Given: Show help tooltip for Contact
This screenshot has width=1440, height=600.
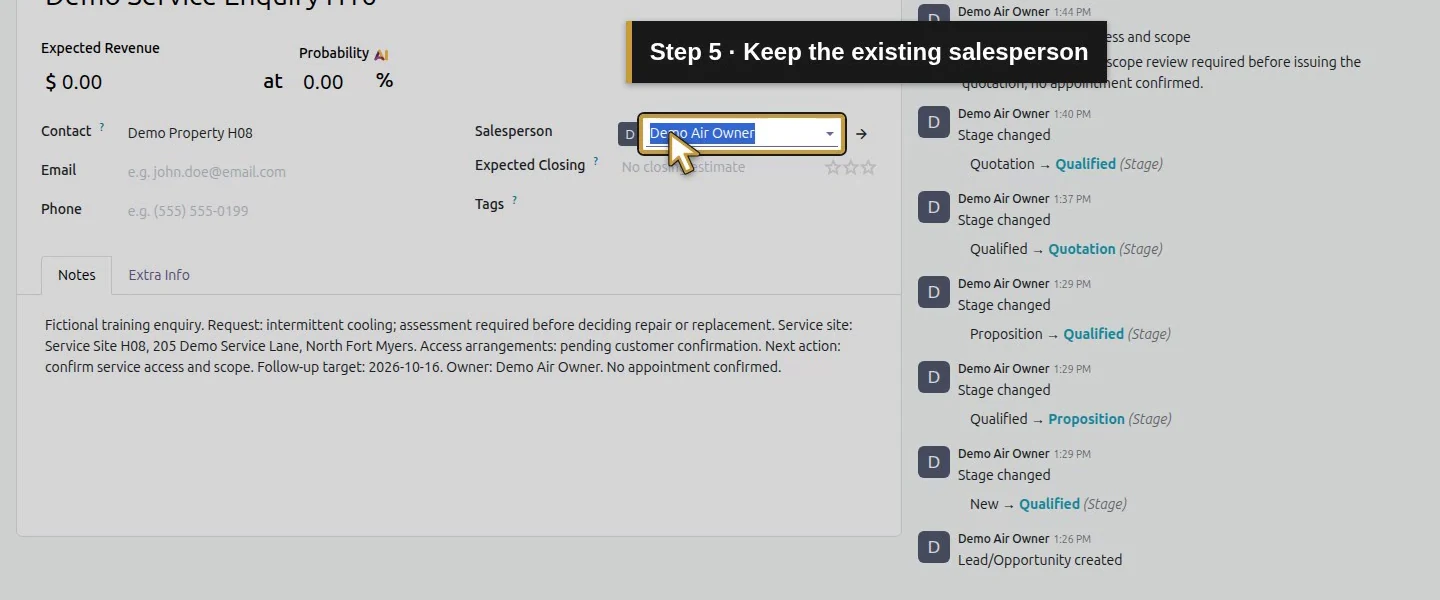Looking at the screenshot, I should pyautogui.click(x=102, y=127).
